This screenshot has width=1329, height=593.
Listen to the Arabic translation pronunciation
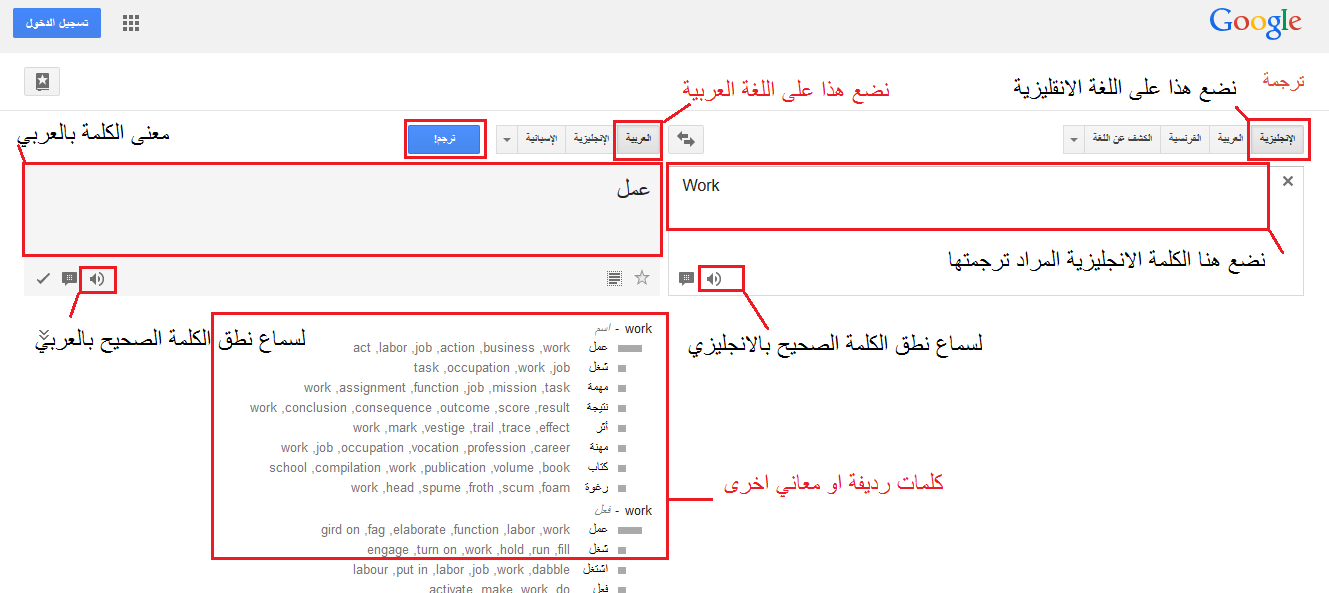[96, 279]
